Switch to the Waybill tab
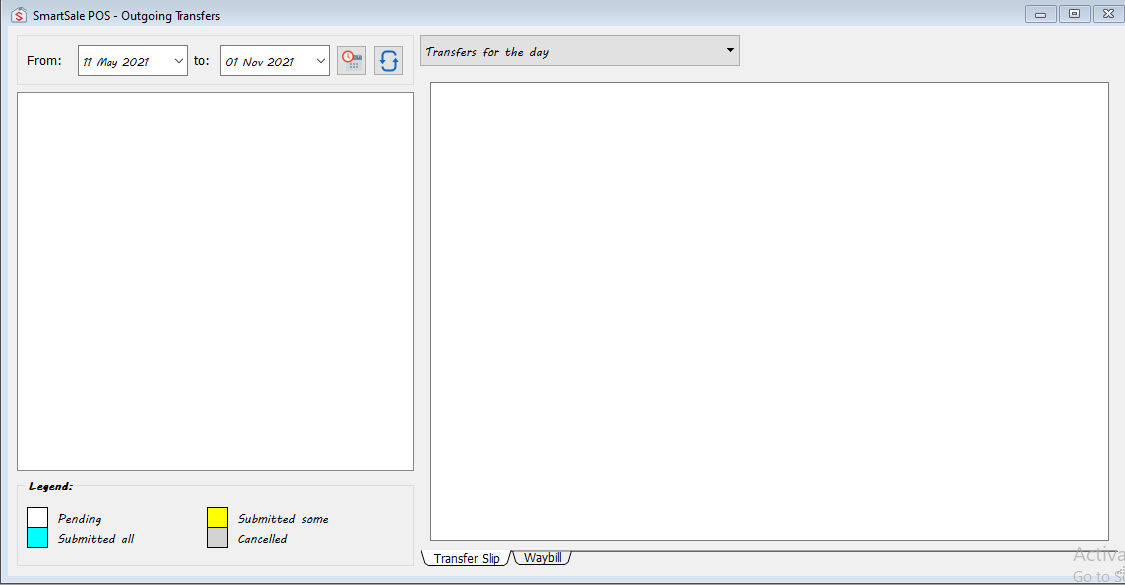The width and height of the screenshot is (1125, 585). pyautogui.click(x=542, y=558)
